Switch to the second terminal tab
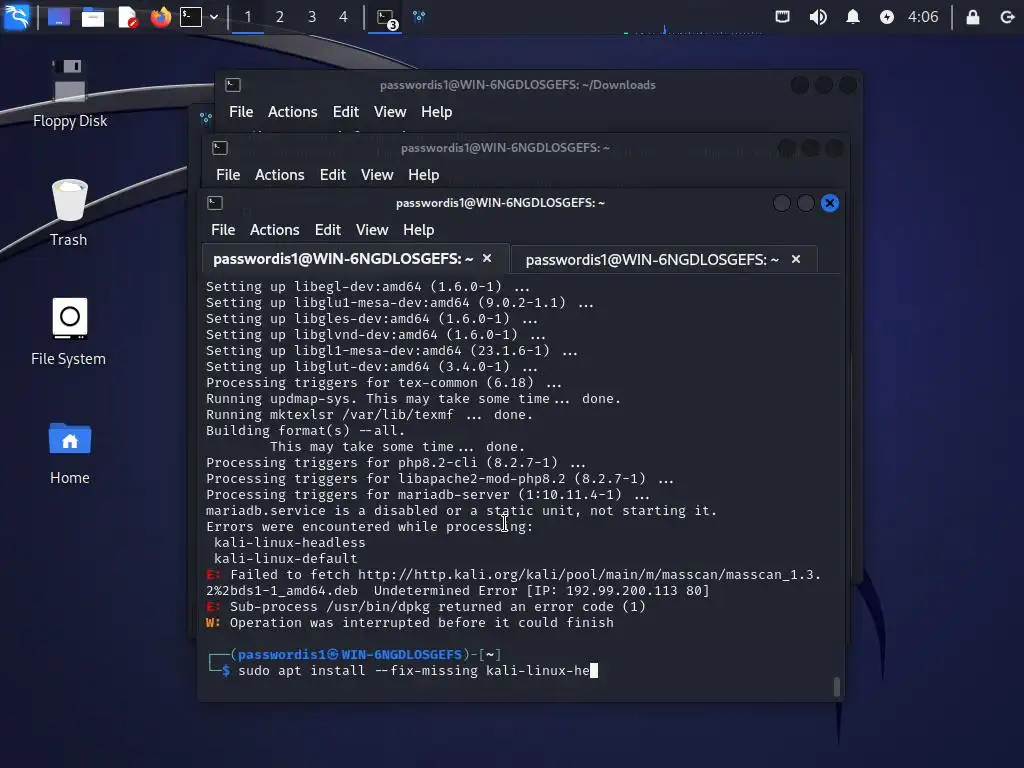The image size is (1024, 768). coord(652,260)
